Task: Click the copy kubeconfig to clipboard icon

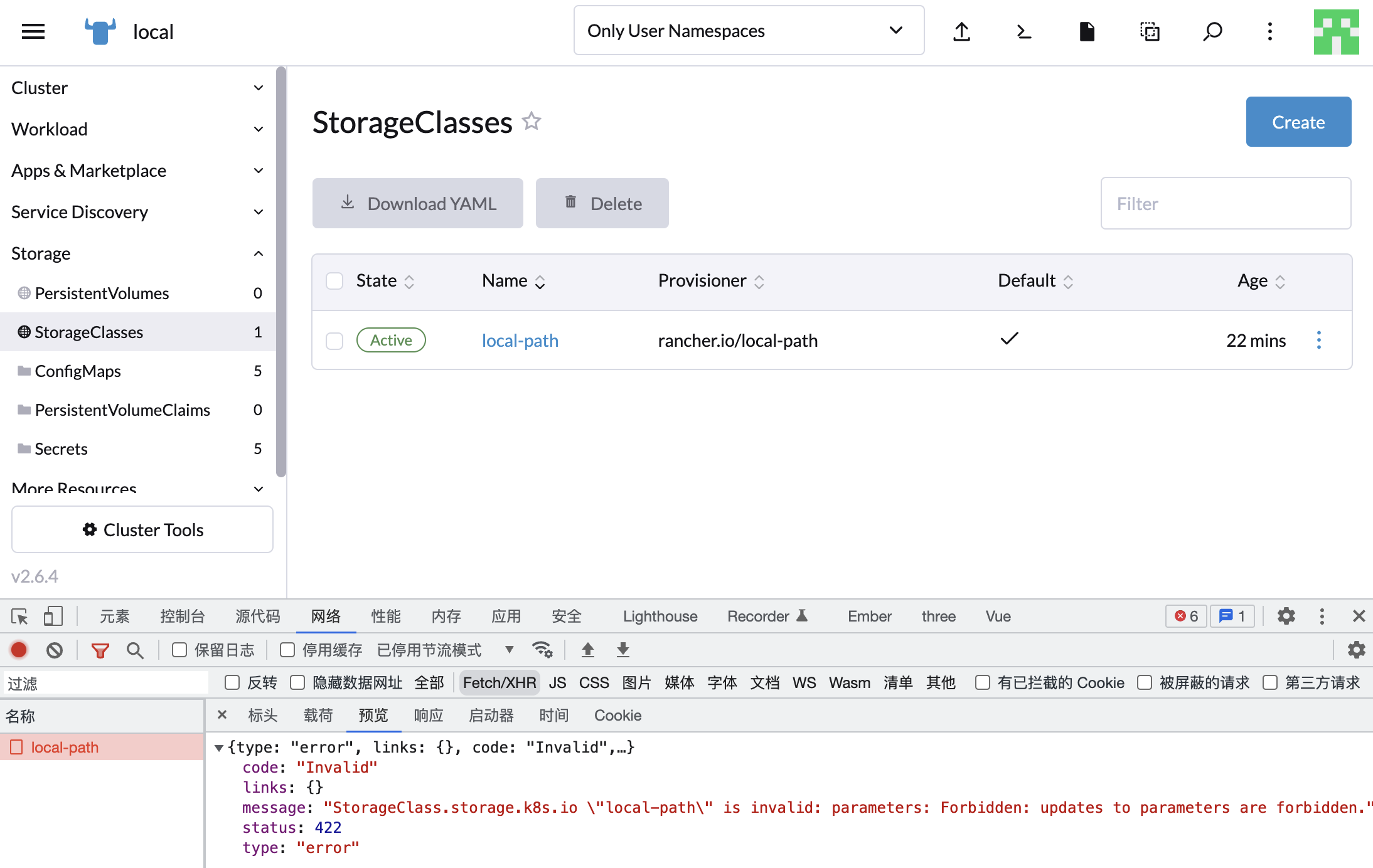Action: 1150,31
